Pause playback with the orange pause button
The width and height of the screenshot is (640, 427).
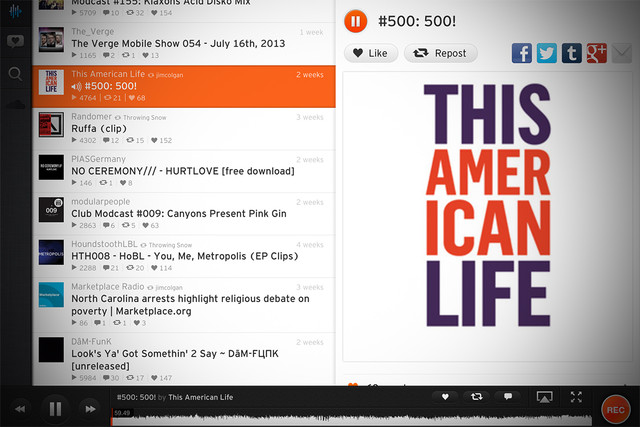pos(356,21)
